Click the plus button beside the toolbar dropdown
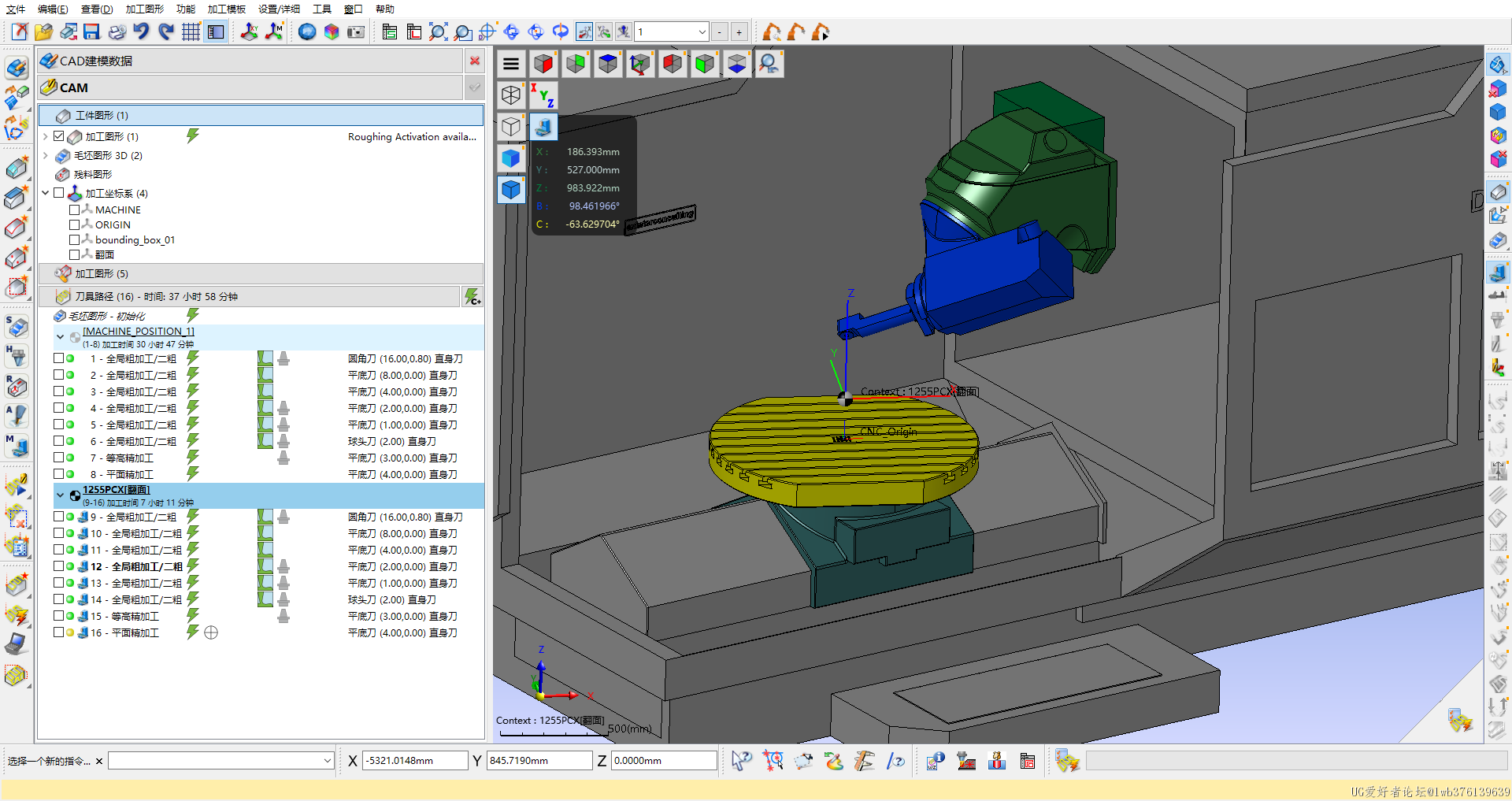 click(739, 32)
